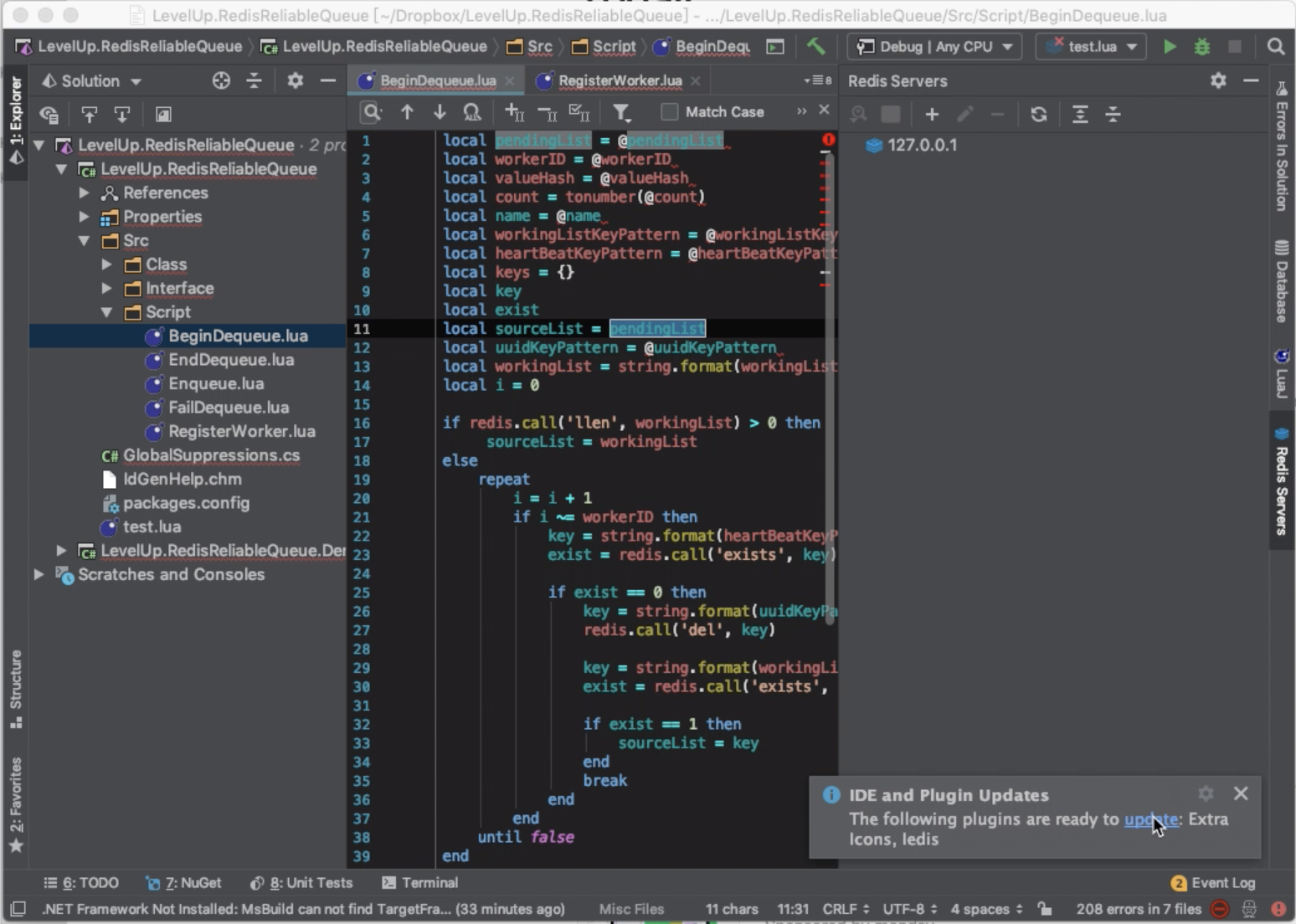
Task: Change UTF-8 file encoding
Action: point(910,909)
